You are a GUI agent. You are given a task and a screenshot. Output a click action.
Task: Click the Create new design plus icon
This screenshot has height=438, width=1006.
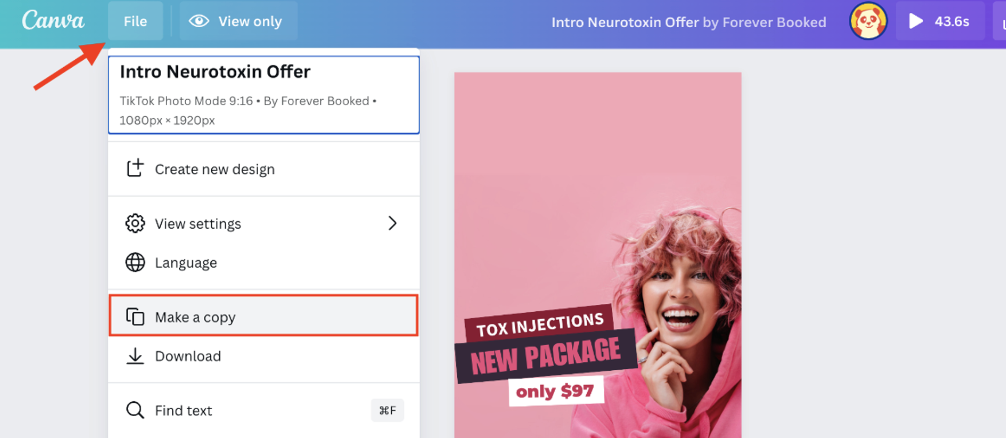135,169
